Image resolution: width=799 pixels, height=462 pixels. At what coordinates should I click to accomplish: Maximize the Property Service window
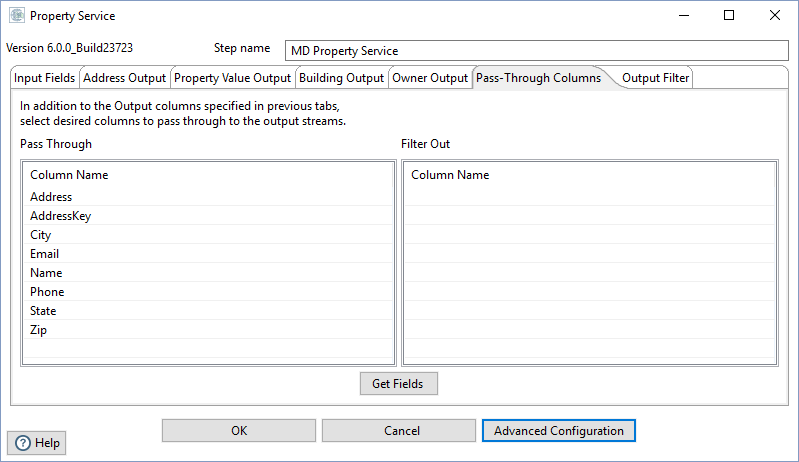pos(729,16)
